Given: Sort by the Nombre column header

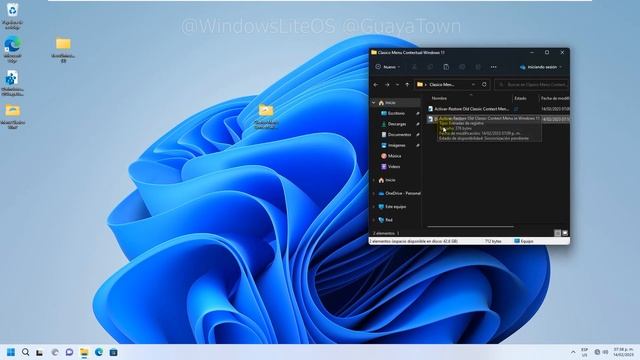Looking at the screenshot, I should (439, 98).
